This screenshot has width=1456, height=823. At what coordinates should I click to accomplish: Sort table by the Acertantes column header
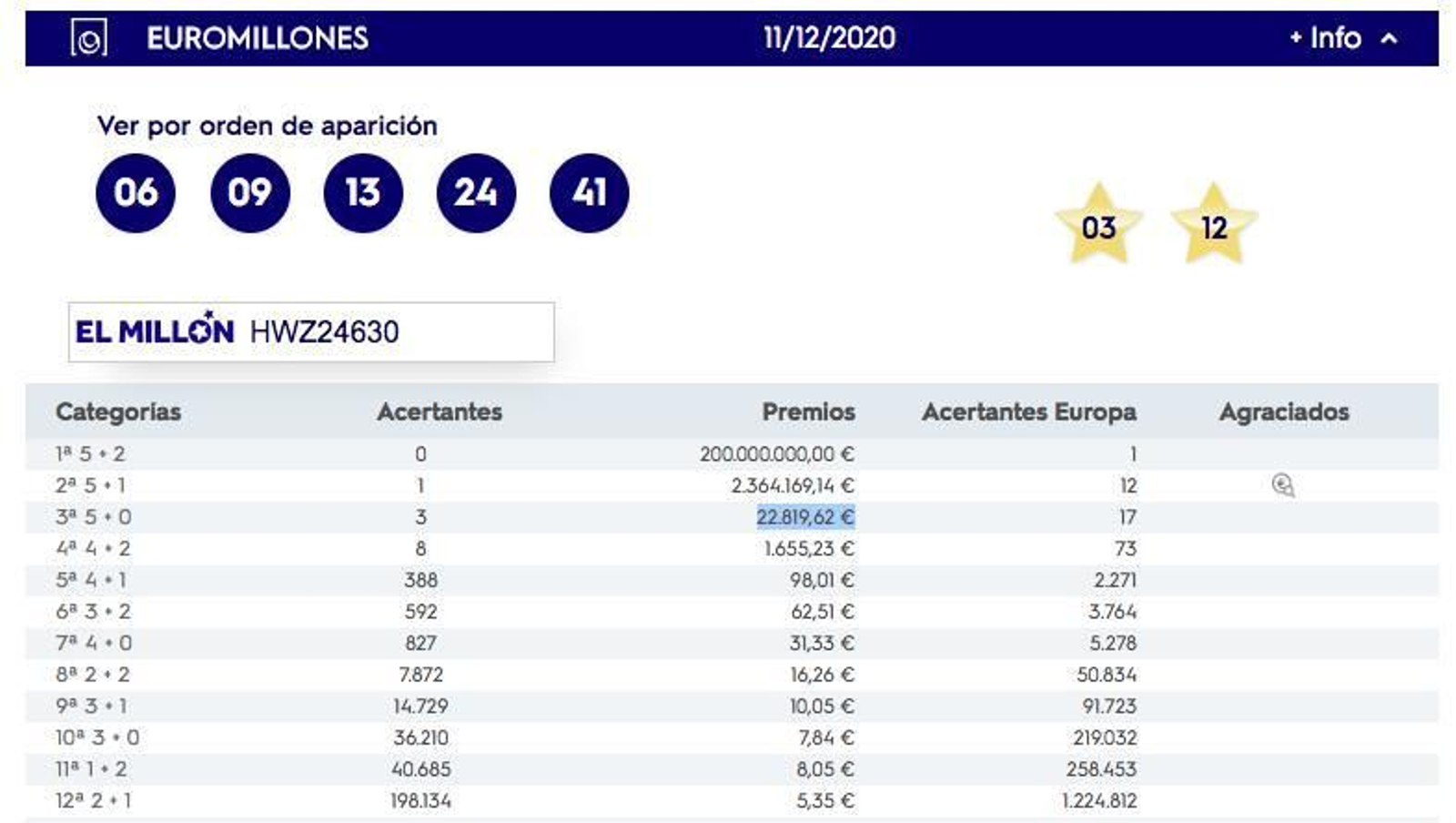(440, 411)
